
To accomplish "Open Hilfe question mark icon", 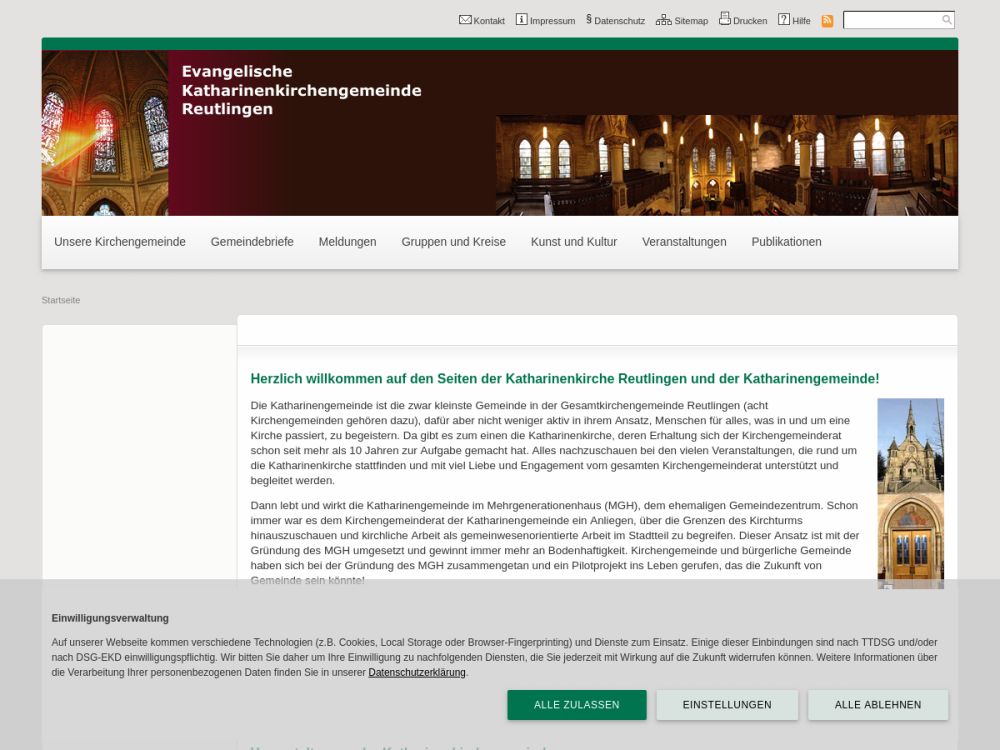I will point(784,20).
